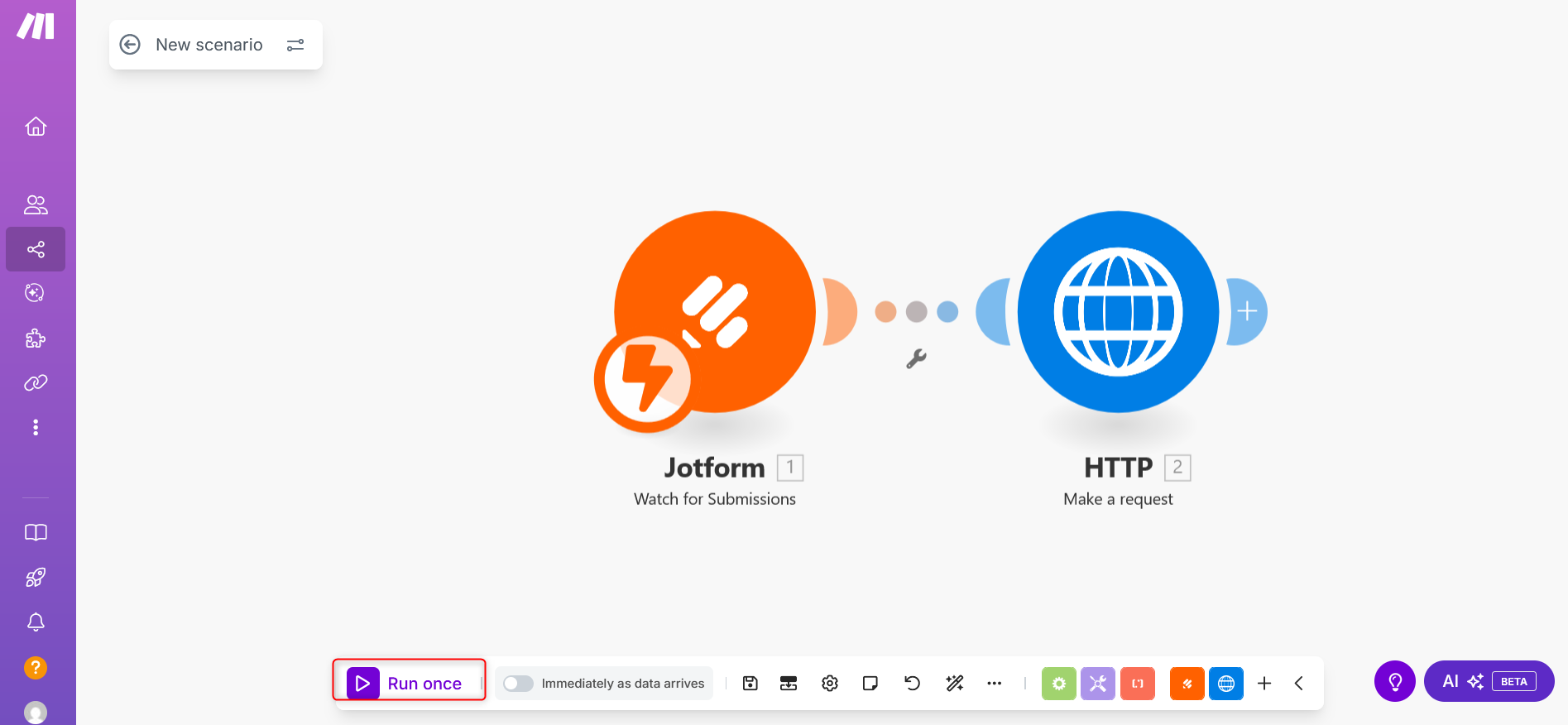Open Immediately as data arrives schedule settings
Screen dimensions: 1568x725
click(623, 684)
